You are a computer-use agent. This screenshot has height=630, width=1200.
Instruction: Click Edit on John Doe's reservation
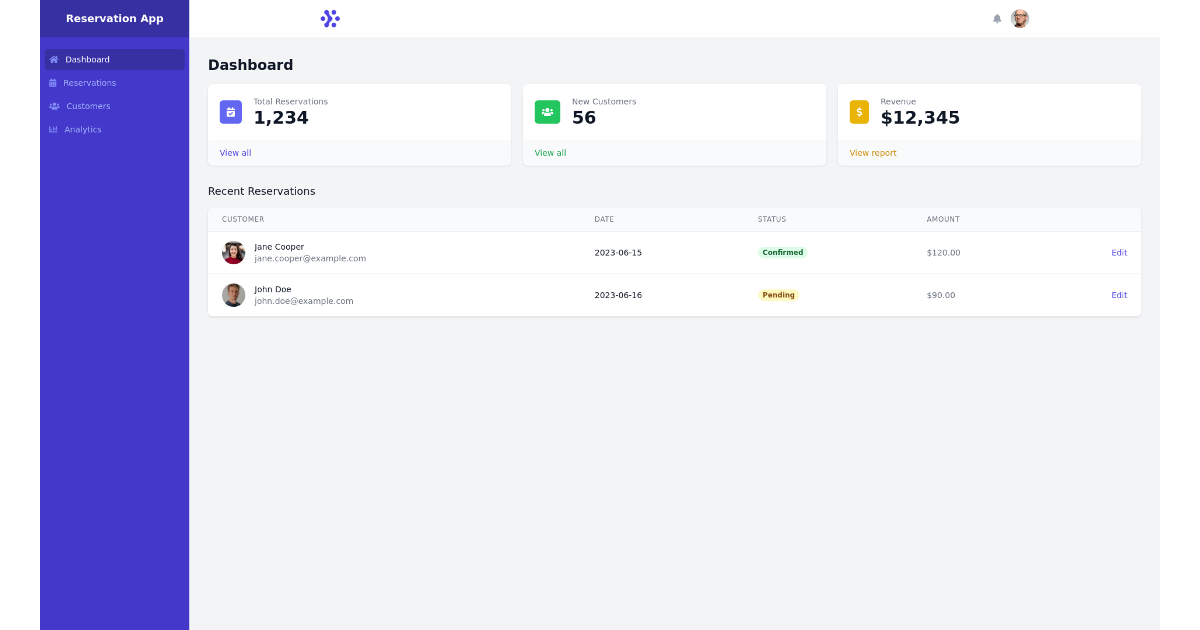(1118, 294)
